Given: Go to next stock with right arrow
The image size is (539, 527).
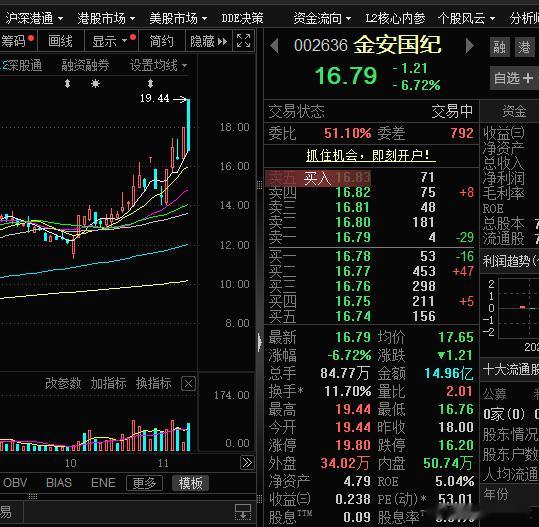Looking at the screenshot, I should 470,45.
